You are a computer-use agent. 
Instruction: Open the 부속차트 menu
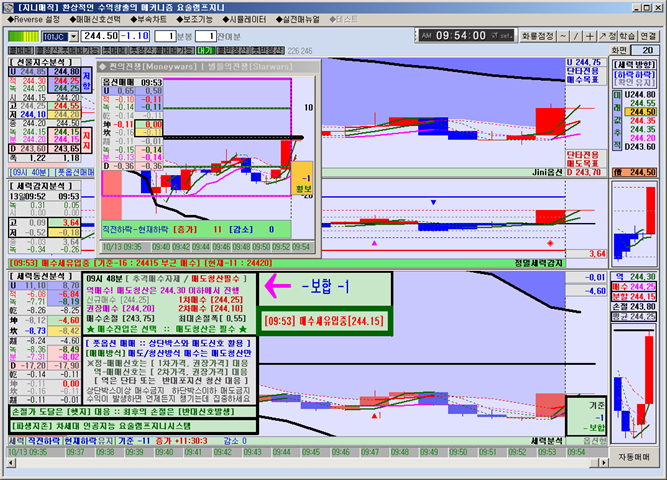click(x=148, y=20)
